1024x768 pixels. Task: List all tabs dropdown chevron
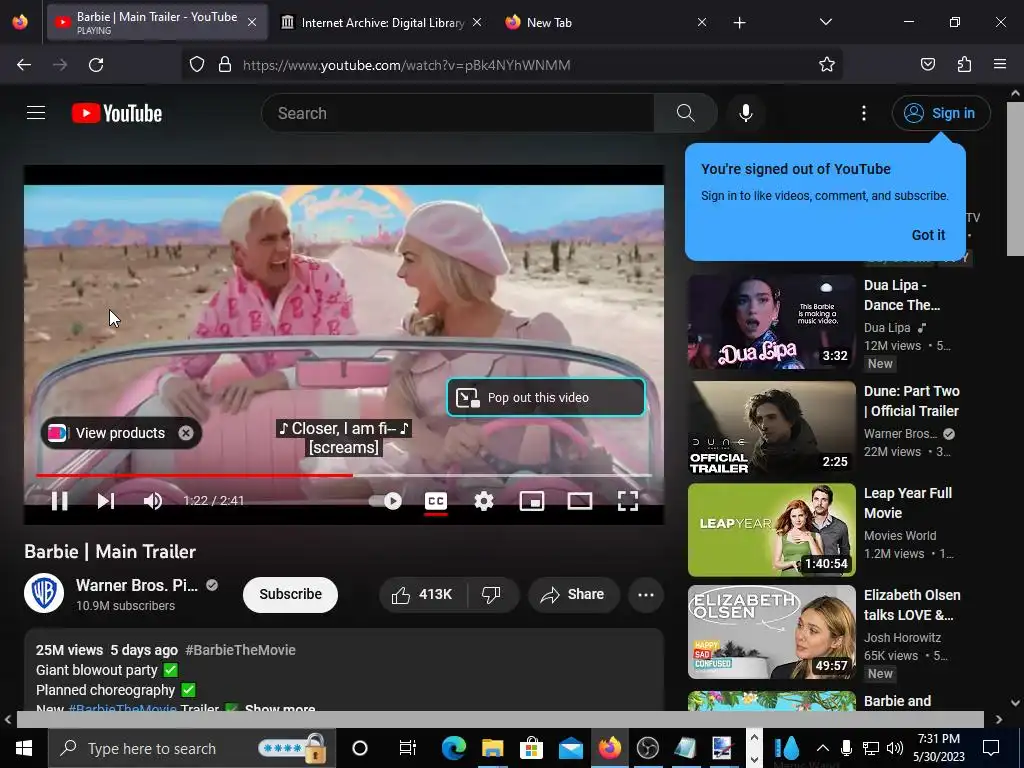click(x=825, y=22)
